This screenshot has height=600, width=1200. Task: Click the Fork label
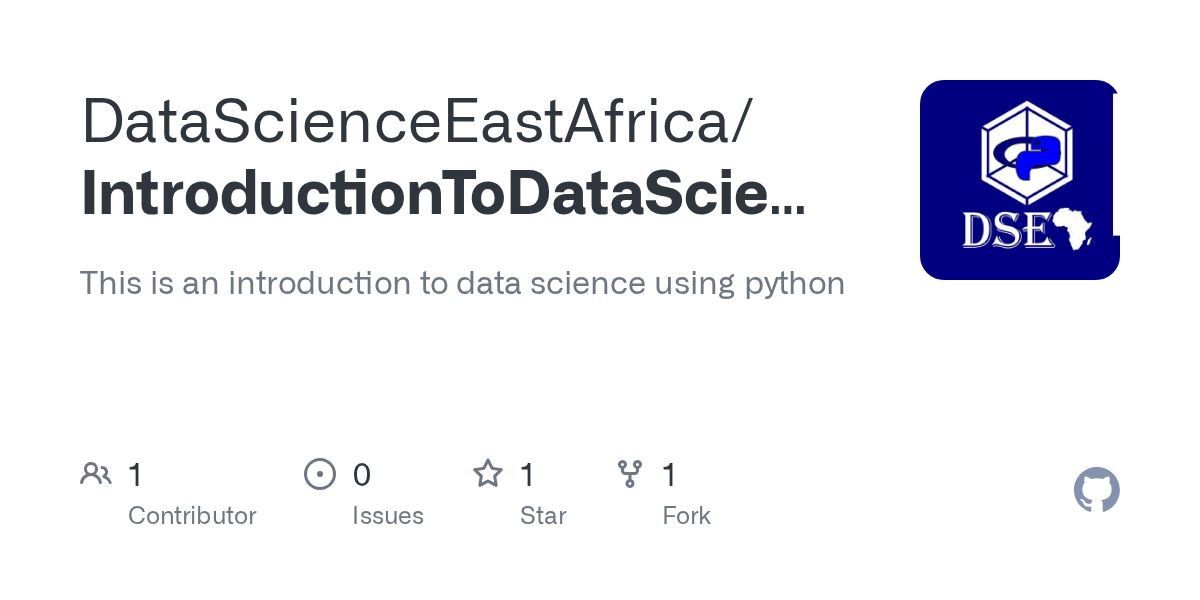tap(686, 516)
